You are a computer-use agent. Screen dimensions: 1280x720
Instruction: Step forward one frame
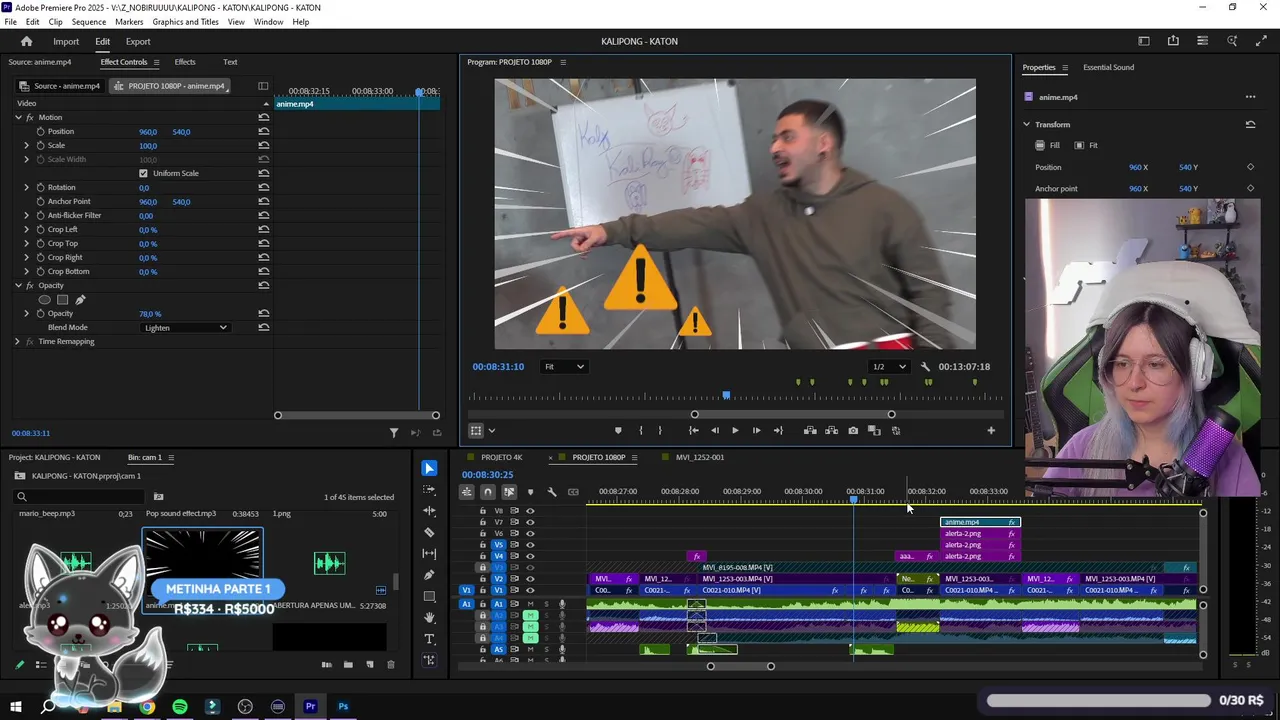point(756,430)
